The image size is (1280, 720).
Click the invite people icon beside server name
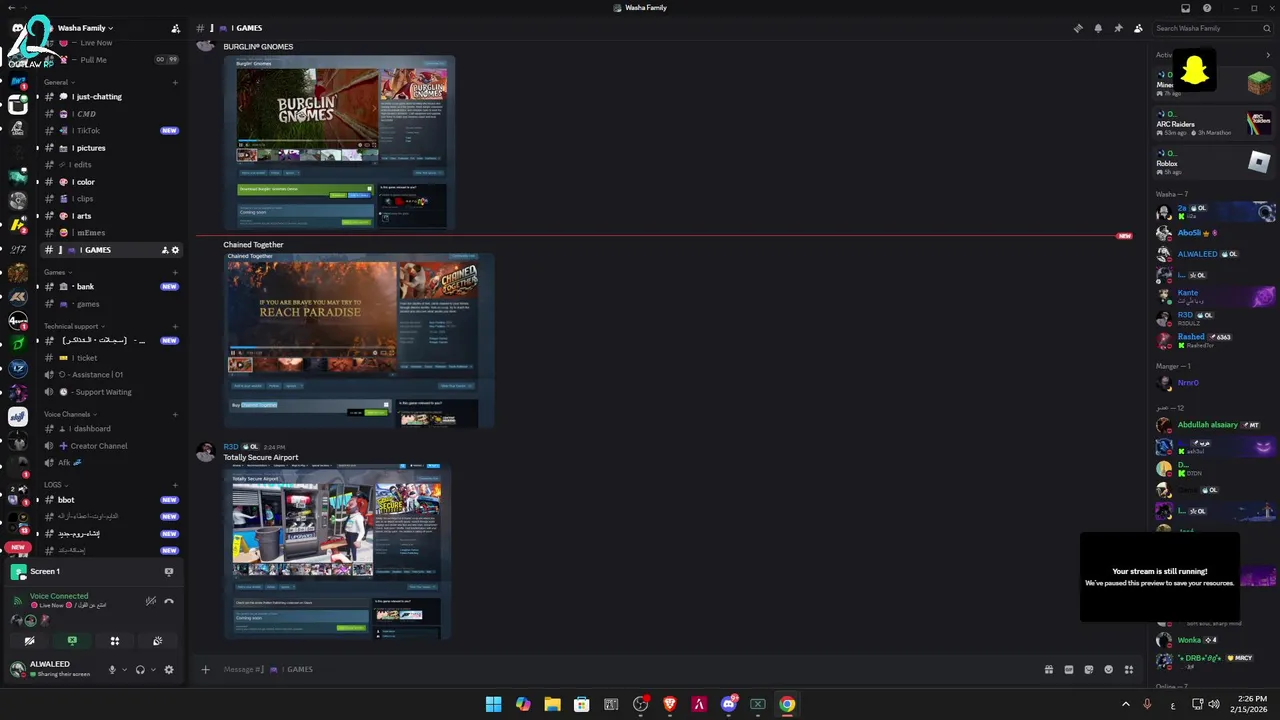pos(176,28)
